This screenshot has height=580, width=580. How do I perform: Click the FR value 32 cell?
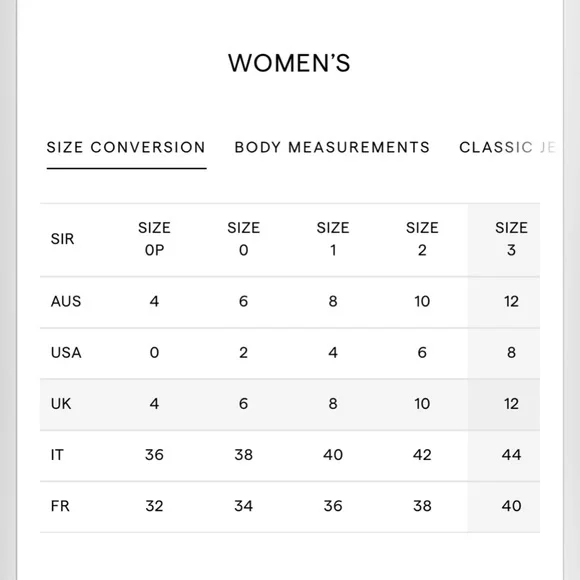click(x=154, y=506)
